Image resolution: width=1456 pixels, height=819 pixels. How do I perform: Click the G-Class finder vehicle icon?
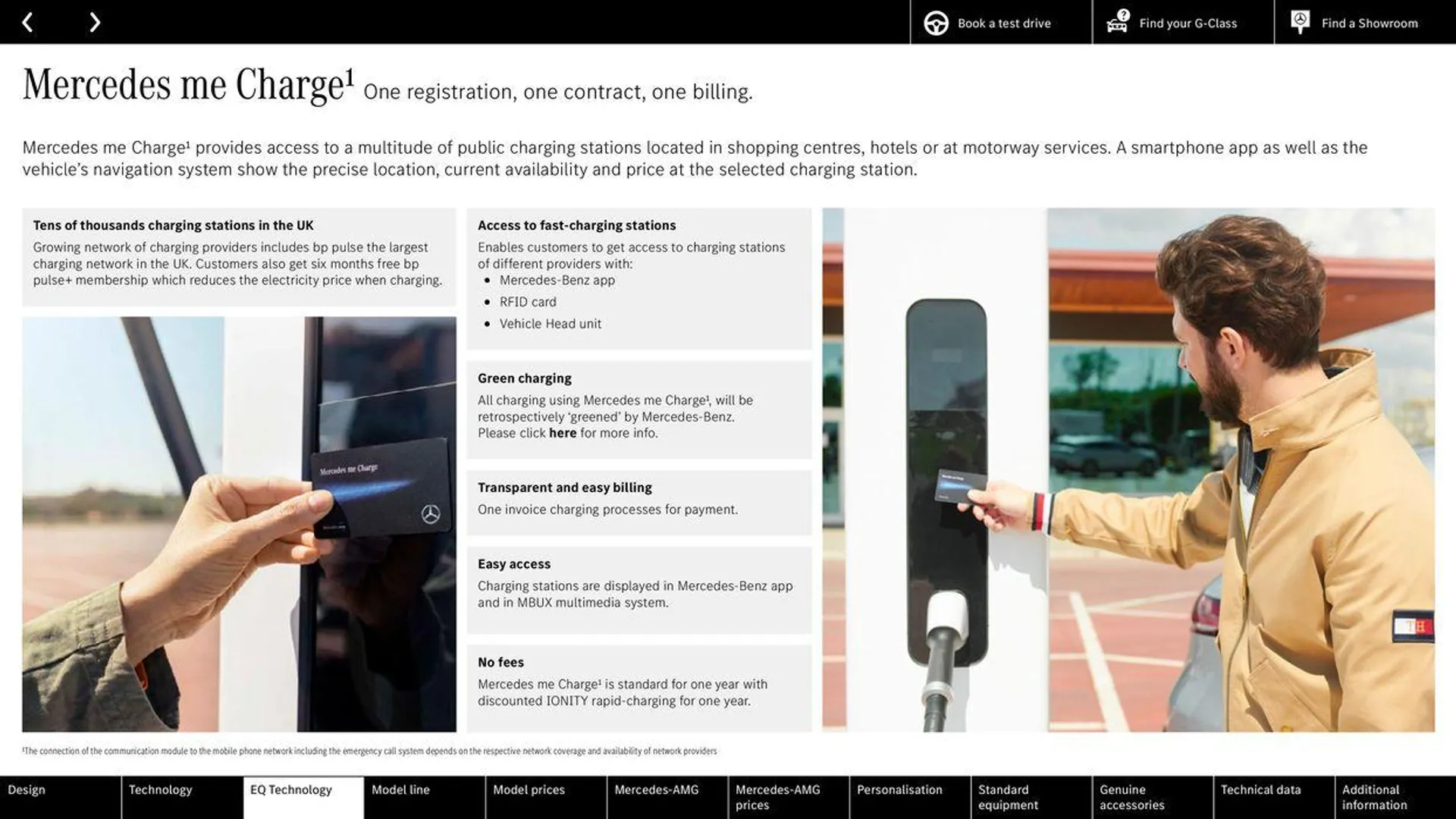1116,22
